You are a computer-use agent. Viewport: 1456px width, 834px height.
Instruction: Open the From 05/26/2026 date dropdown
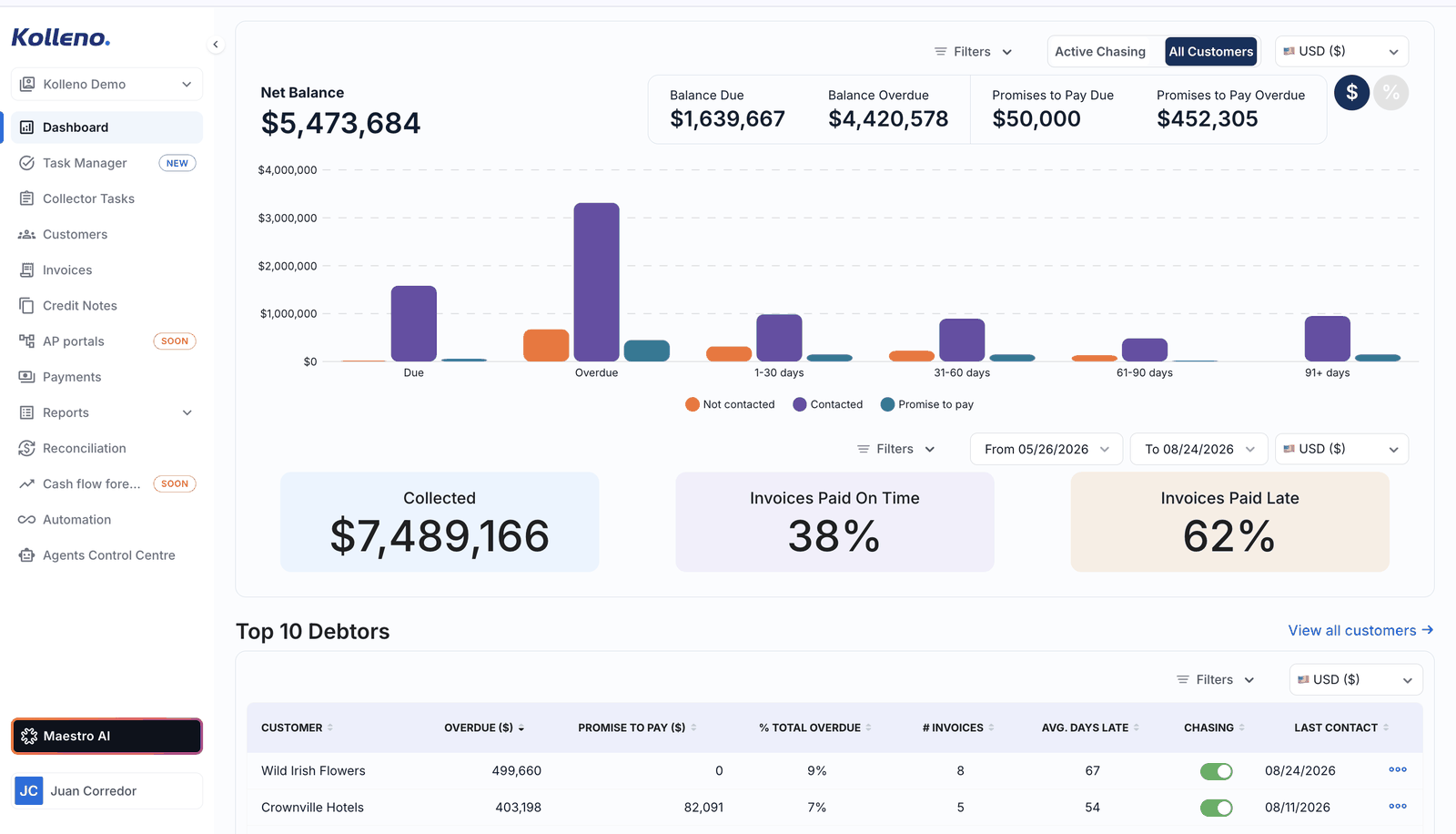pos(1046,449)
